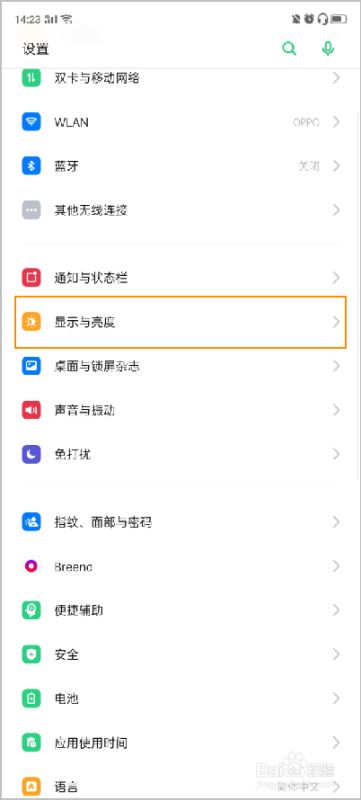Select 指纹、面部与密码 entry
This screenshot has width=361, height=800.
[180, 522]
